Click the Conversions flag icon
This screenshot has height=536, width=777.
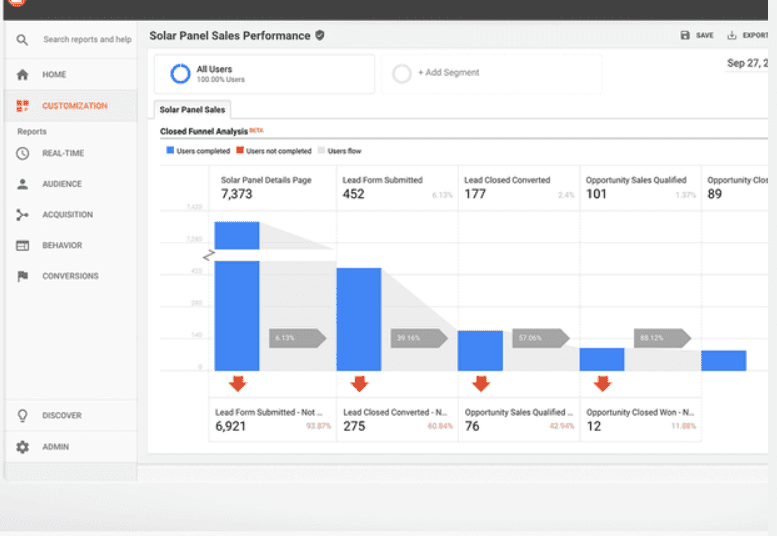[22, 276]
